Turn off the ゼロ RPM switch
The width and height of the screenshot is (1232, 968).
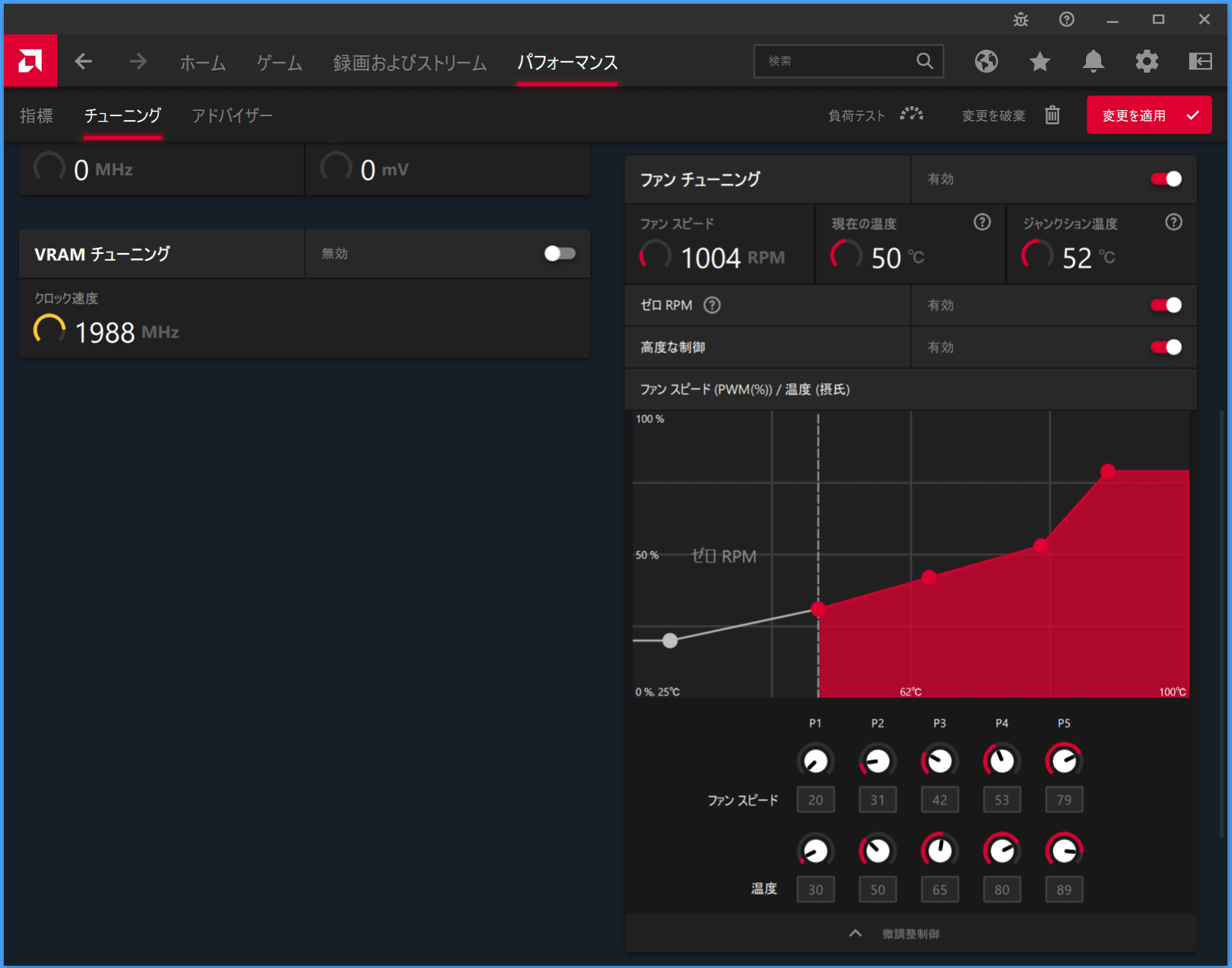tap(1165, 305)
